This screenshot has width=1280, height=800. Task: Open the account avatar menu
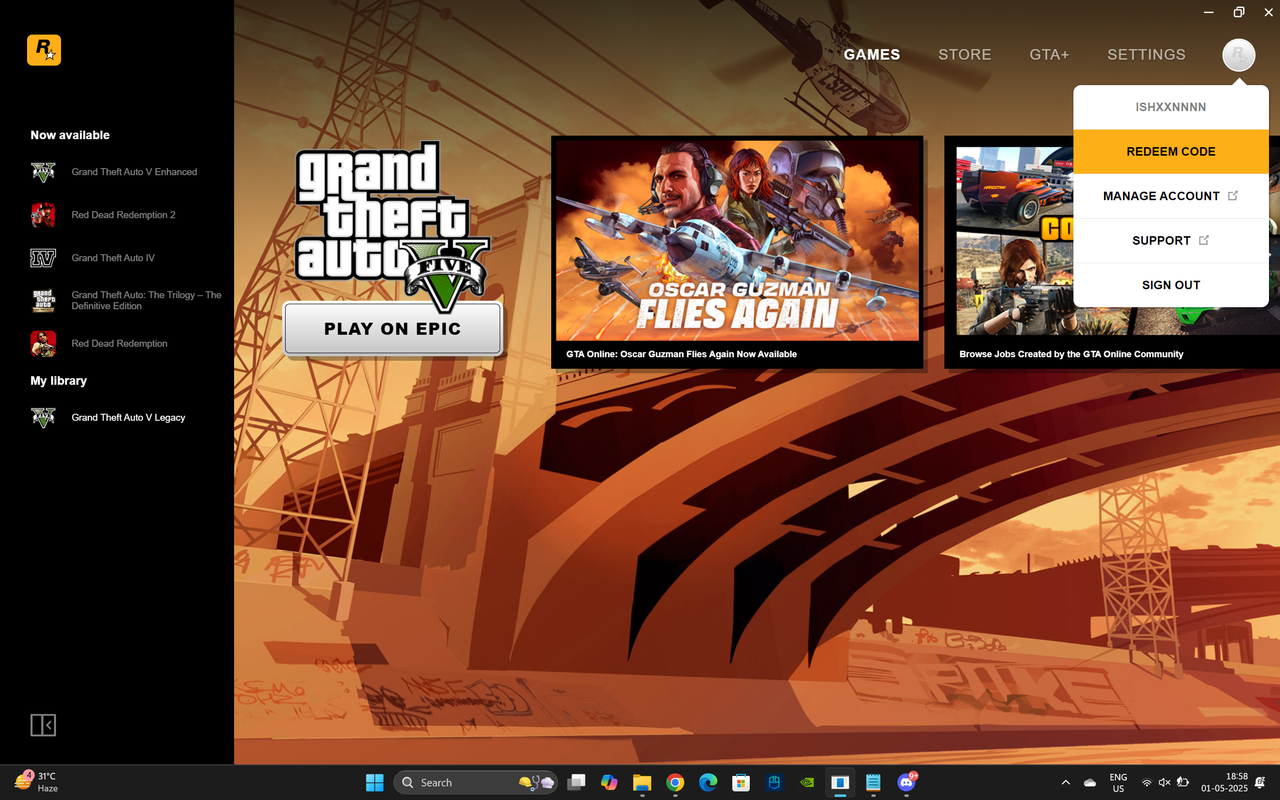1238,55
